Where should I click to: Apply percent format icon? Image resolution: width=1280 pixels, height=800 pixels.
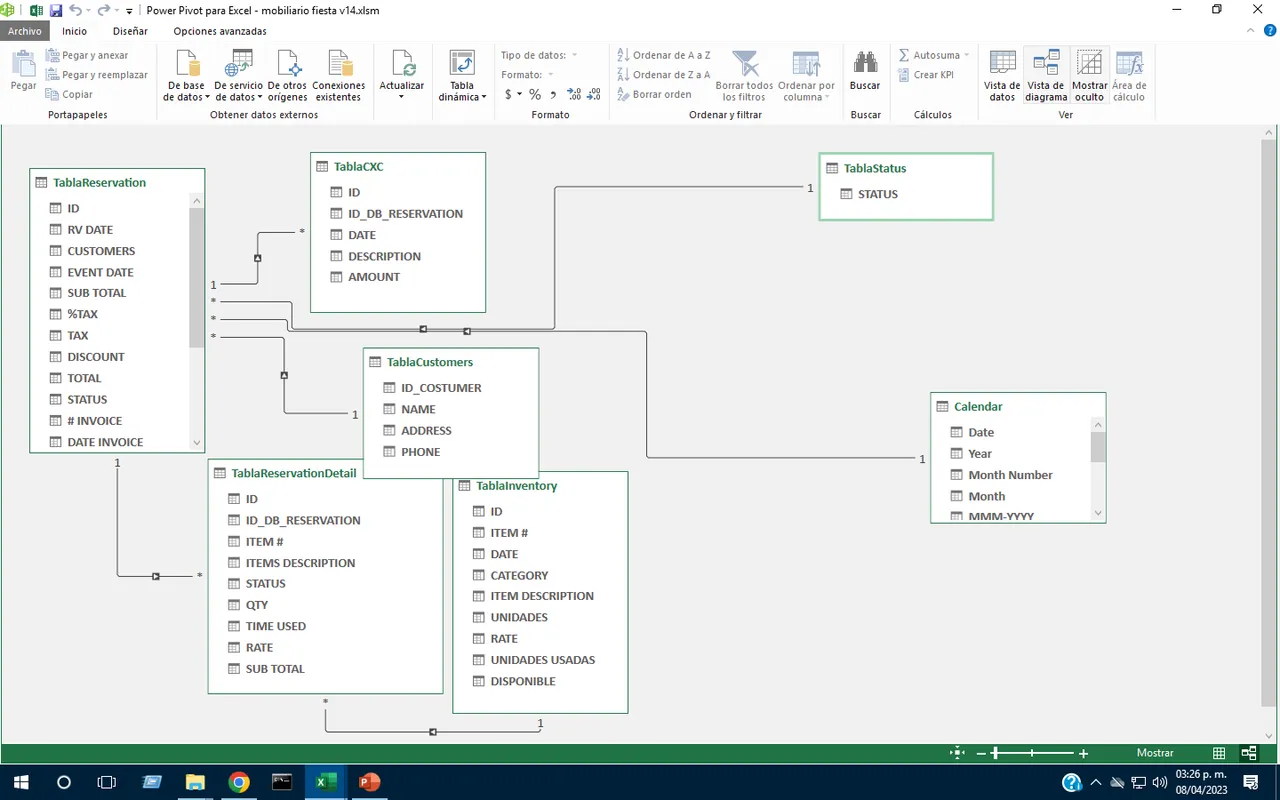tap(535, 94)
